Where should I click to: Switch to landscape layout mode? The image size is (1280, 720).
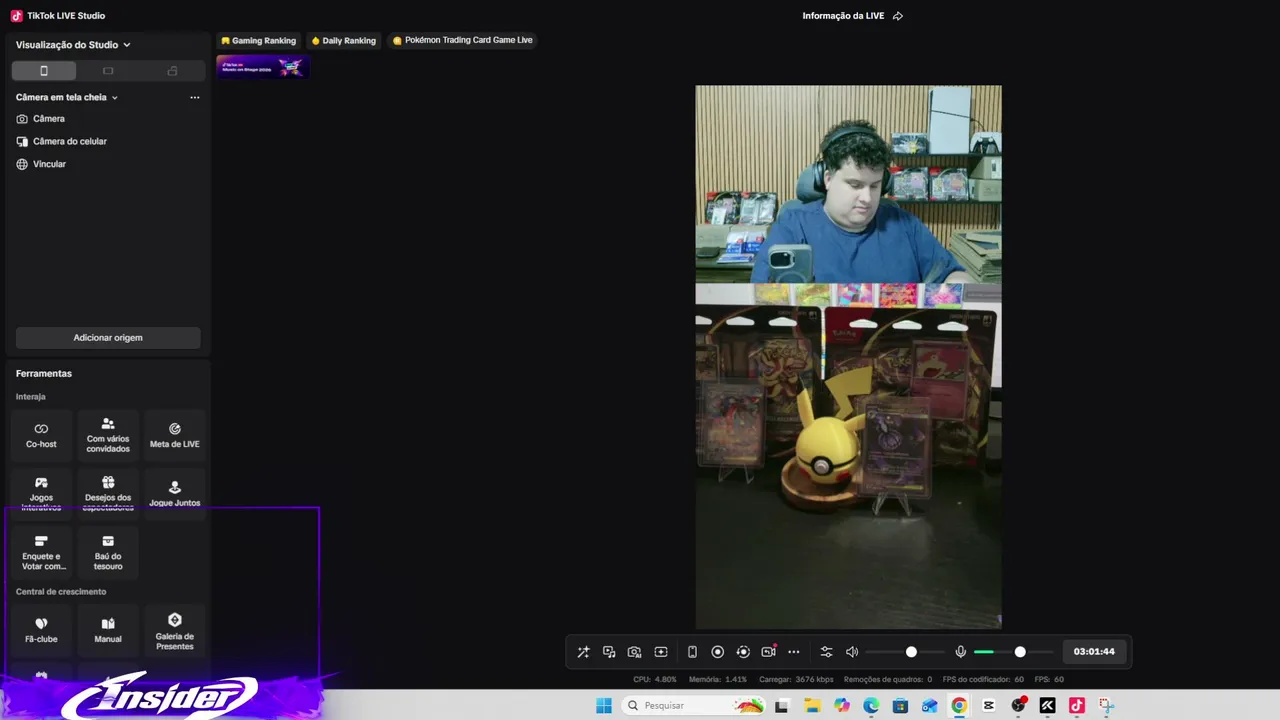[x=108, y=71]
